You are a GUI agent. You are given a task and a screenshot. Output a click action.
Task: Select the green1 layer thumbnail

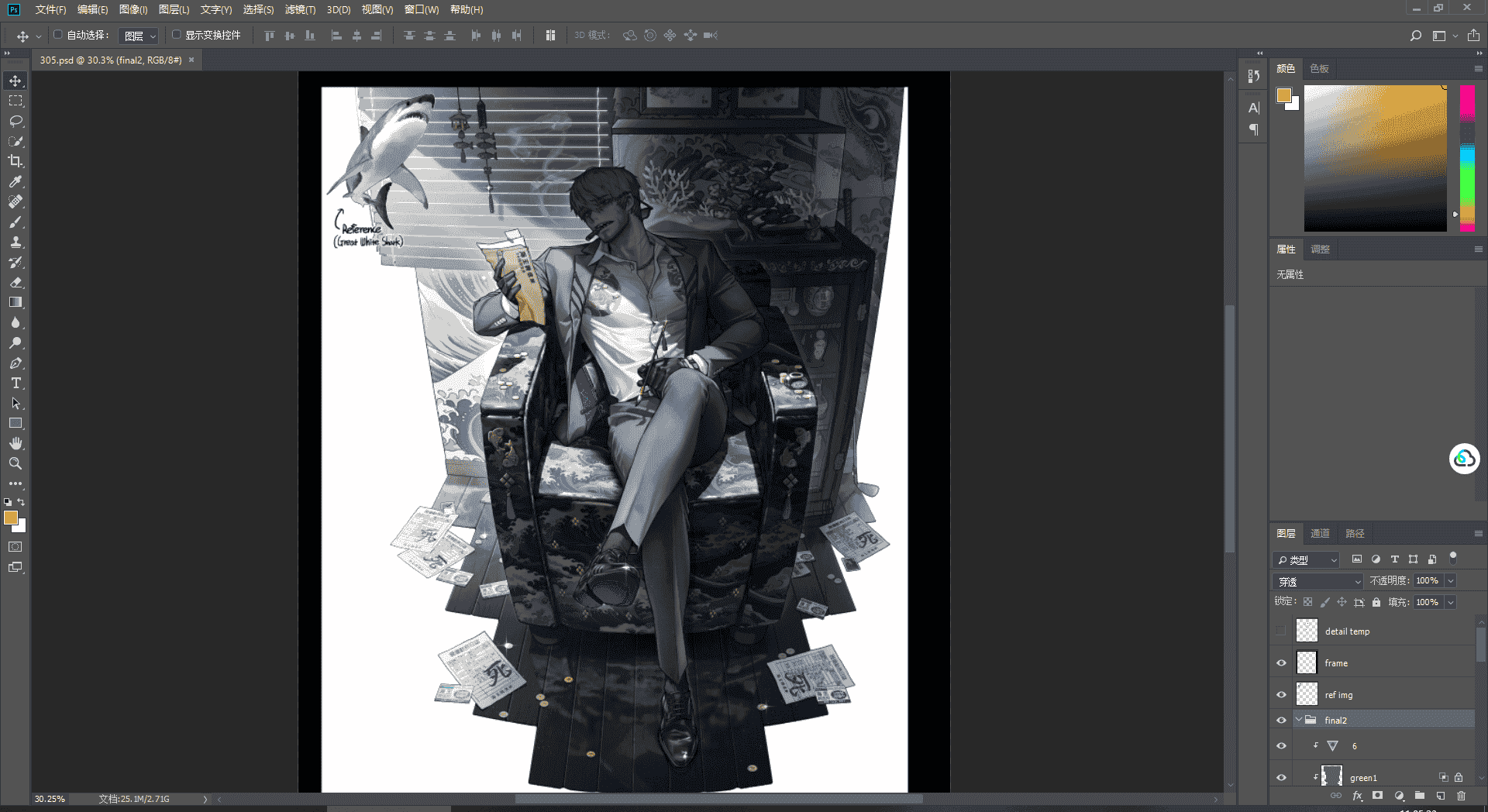click(1331, 777)
